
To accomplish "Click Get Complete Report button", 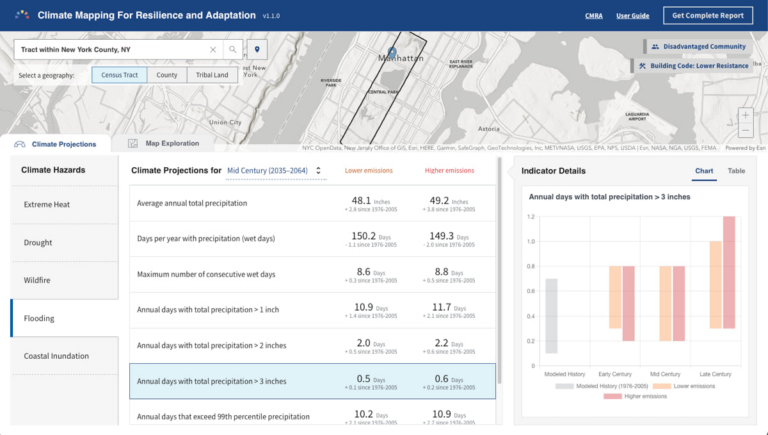I will (x=707, y=16).
